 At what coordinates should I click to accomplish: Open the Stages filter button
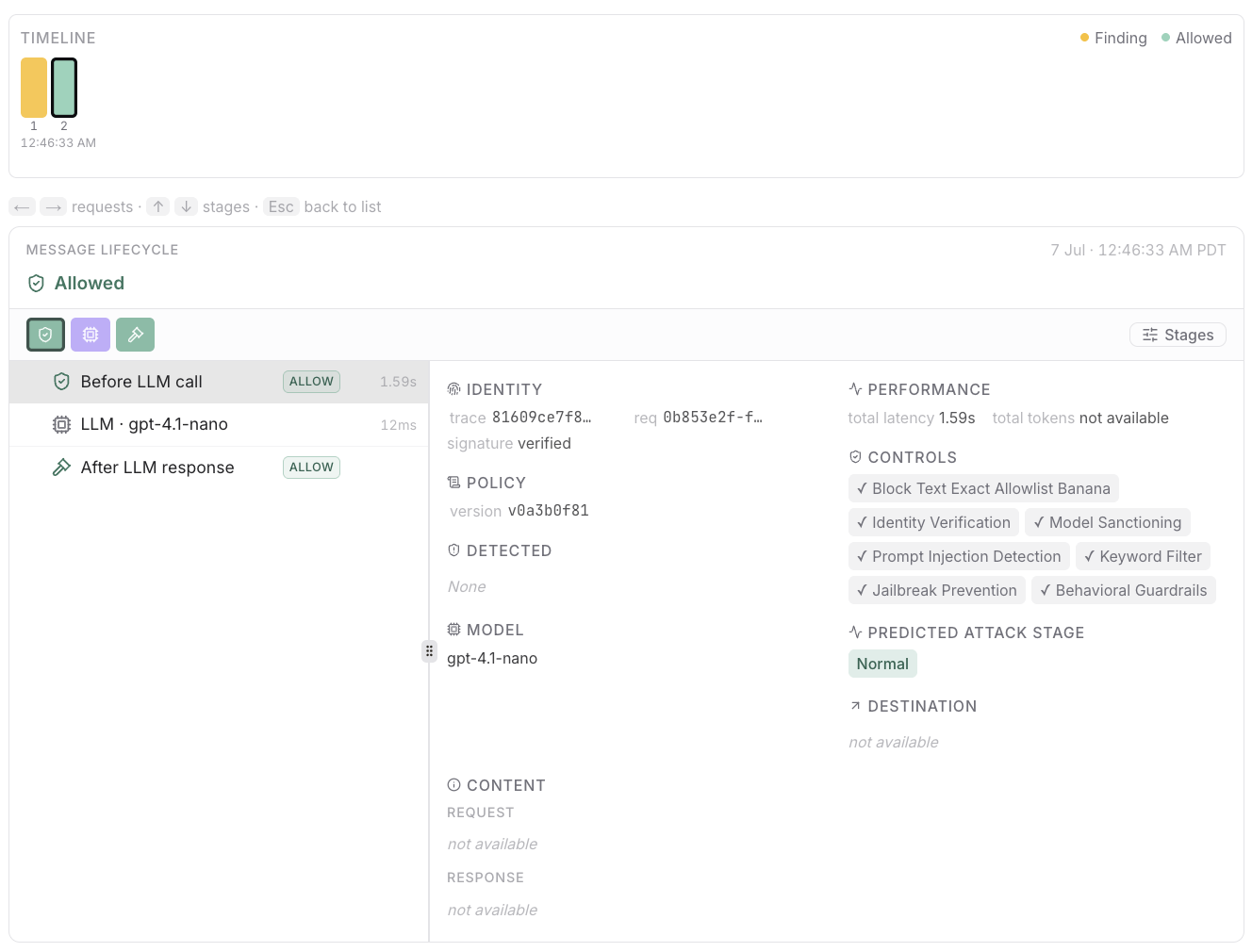[1178, 335]
